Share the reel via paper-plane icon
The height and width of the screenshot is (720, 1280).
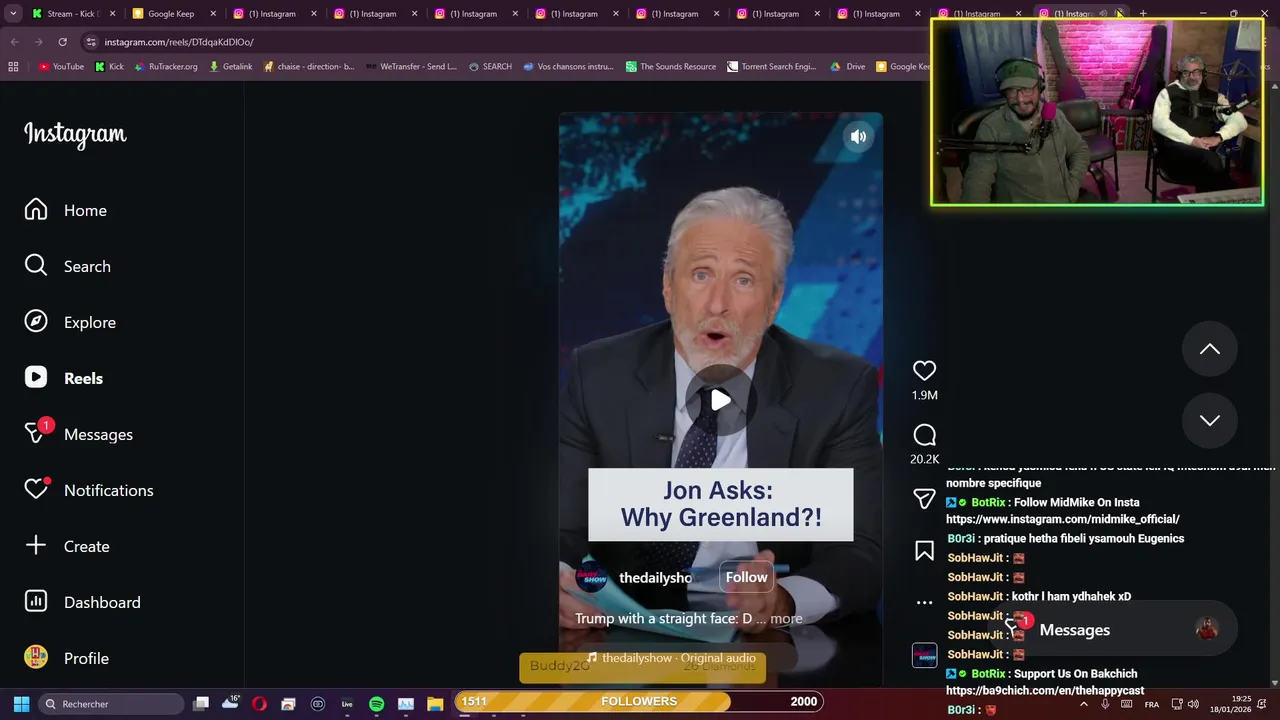click(x=924, y=498)
